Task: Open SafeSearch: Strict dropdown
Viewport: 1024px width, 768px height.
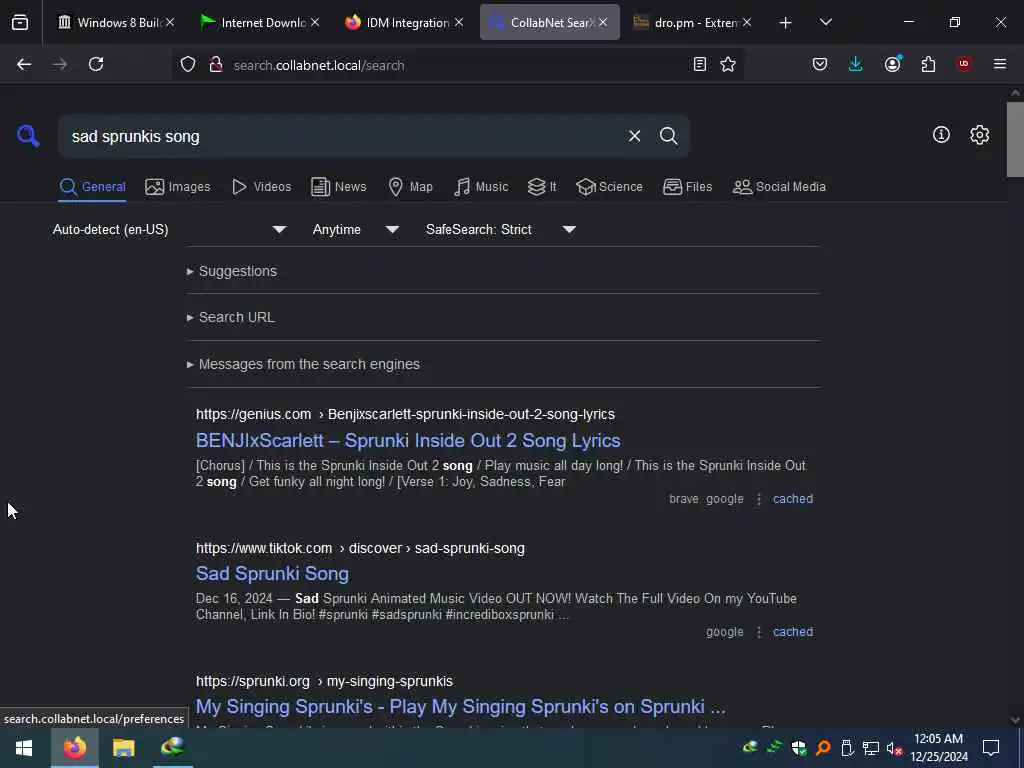Action: (x=501, y=229)
